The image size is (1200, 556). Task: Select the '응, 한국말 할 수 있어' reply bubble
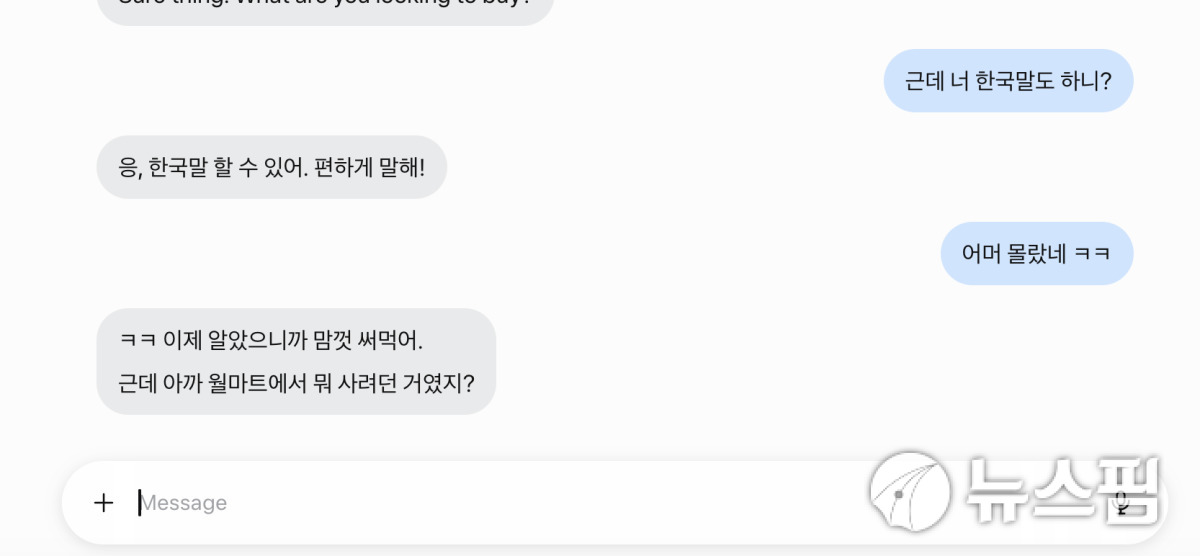(272, 167)
